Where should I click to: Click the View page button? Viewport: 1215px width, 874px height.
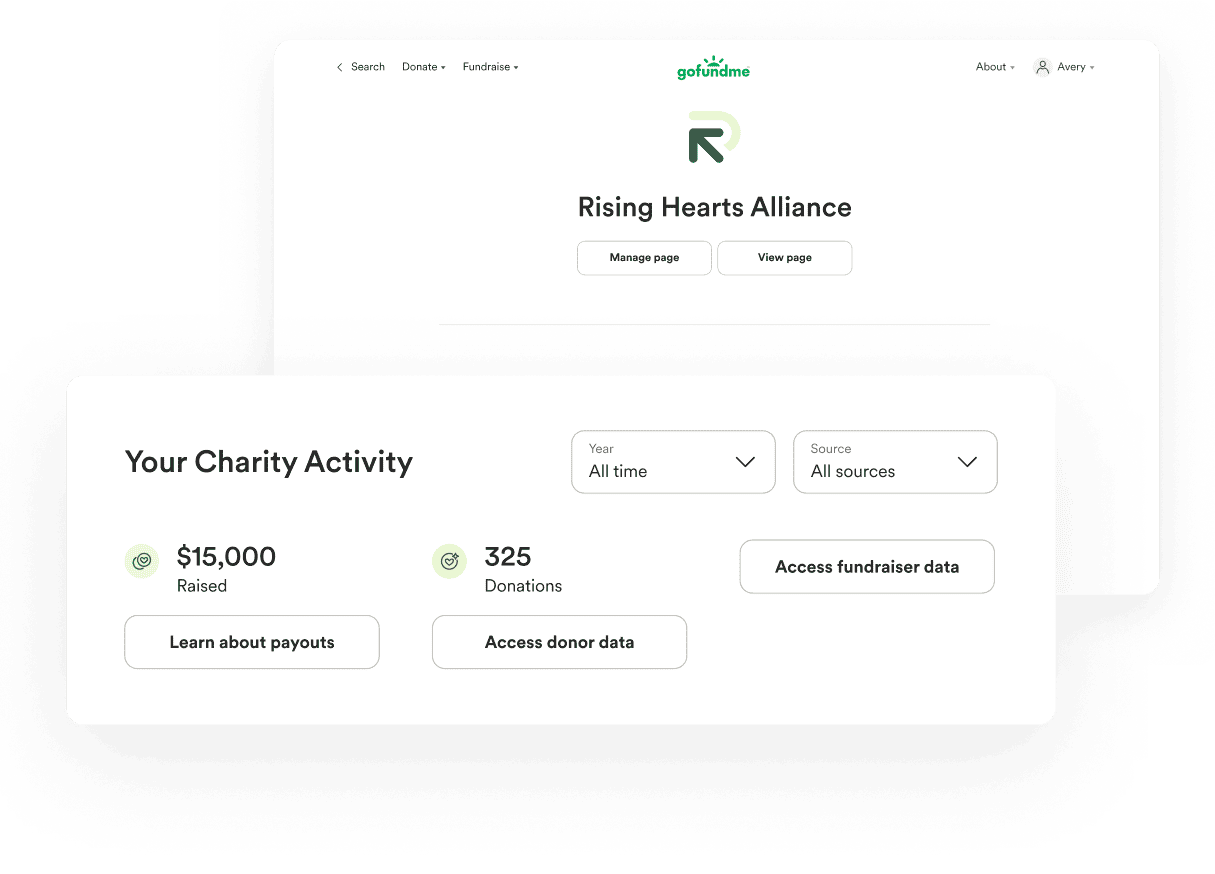click(785, 257)
